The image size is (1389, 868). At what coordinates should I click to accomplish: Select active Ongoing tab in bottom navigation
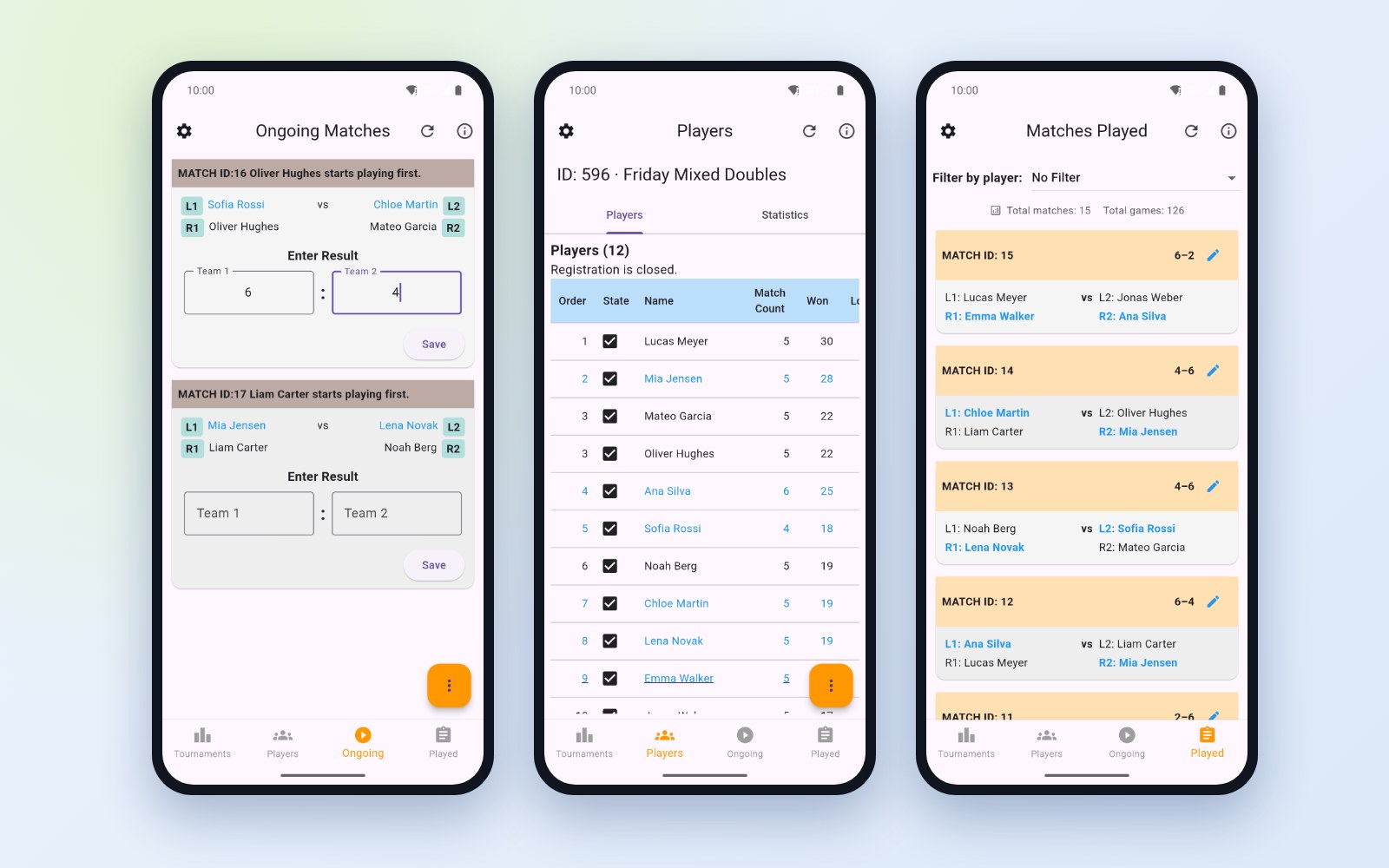coord(363,743)
